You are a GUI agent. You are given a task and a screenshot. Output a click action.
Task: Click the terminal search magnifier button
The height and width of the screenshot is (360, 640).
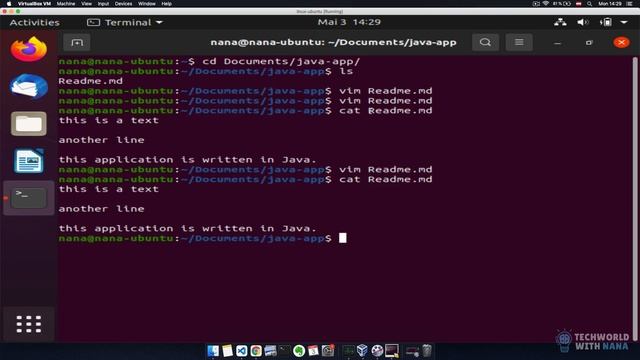pos(485,42)
